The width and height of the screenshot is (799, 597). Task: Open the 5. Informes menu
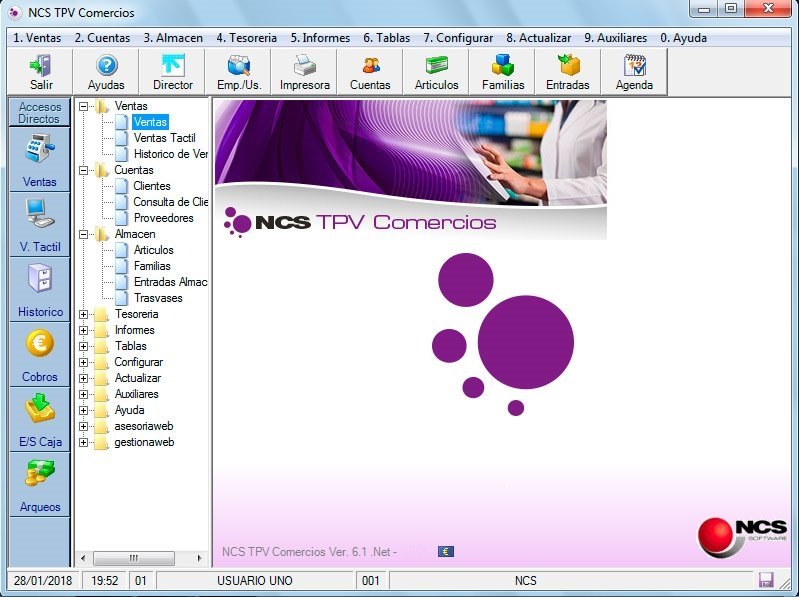(x=320, y=38)
